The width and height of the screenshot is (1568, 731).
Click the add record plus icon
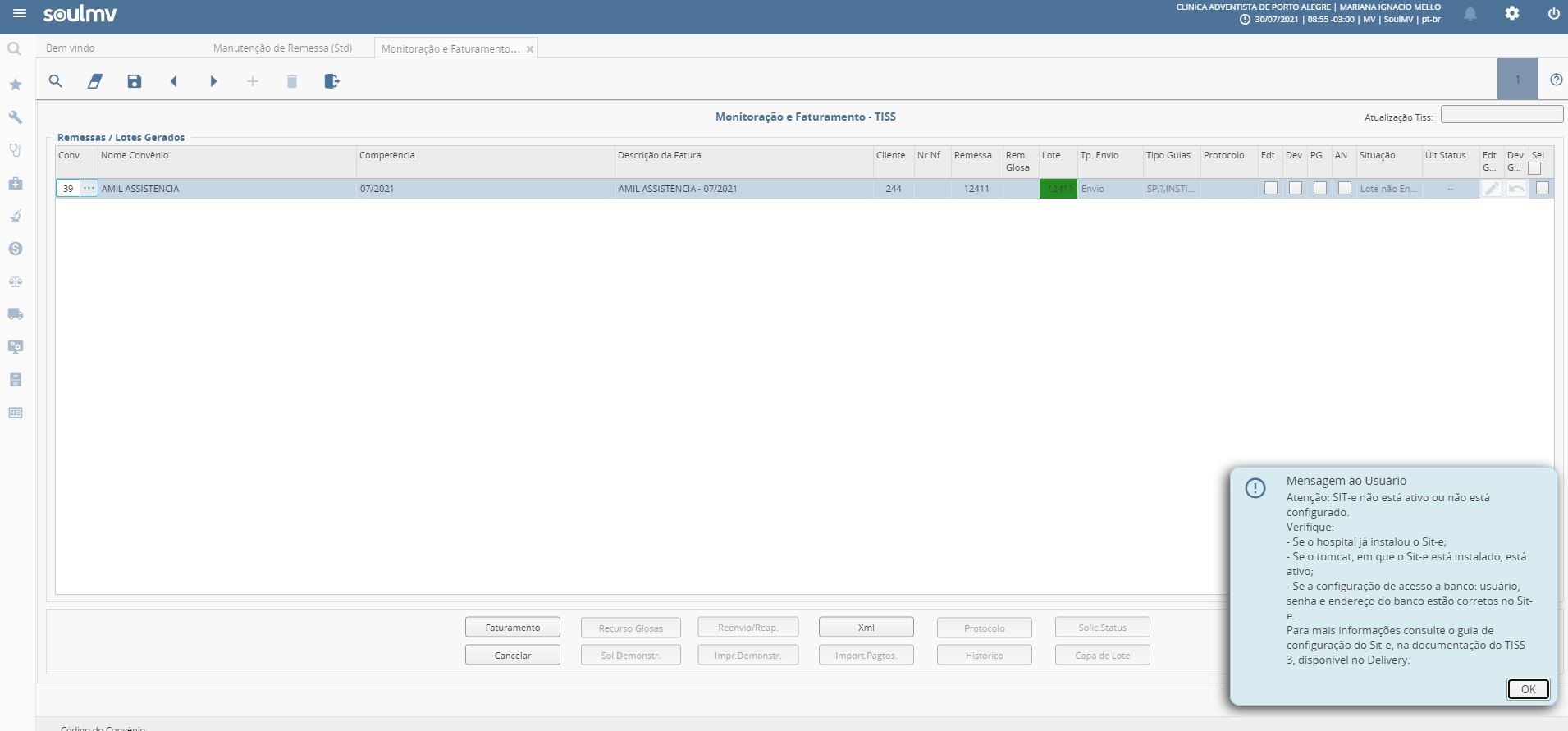pos(253,81)
